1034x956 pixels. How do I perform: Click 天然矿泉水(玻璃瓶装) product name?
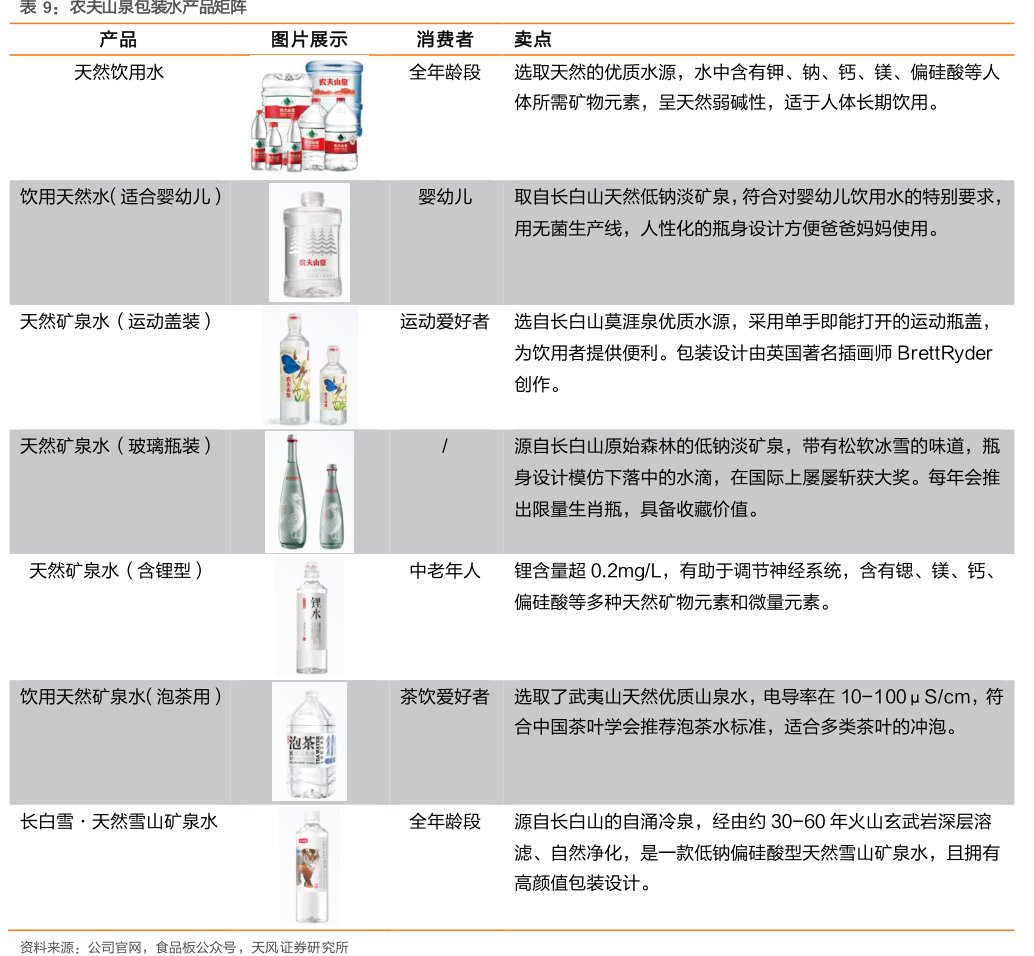click(x=117, y=446)
